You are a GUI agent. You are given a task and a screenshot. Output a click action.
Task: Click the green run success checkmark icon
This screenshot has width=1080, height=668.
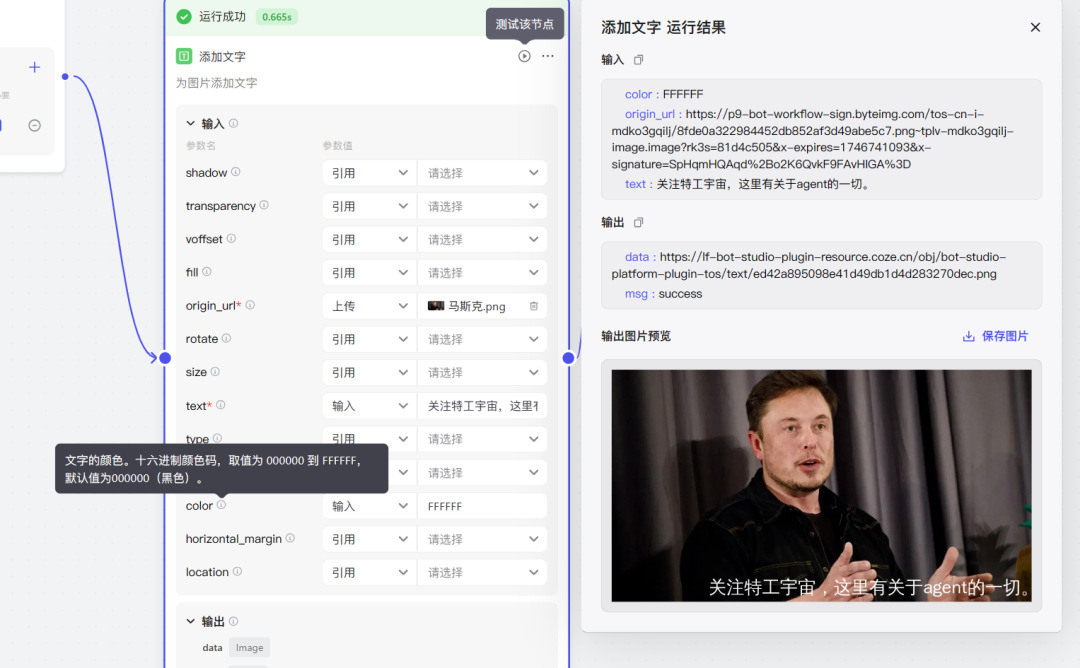pyautogui.click(x=184, y=17)
